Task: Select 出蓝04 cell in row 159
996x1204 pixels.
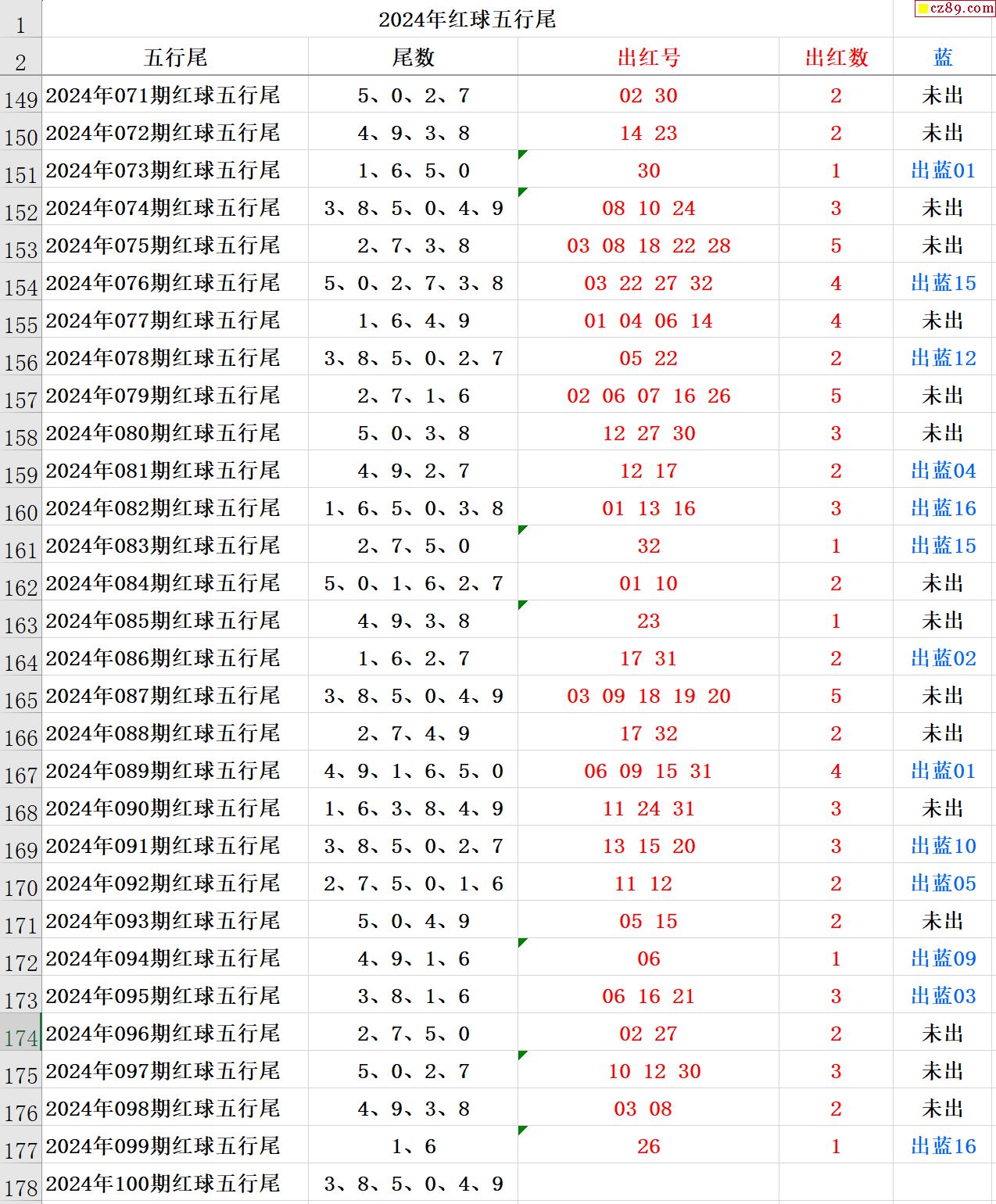Action: click(x=943, y=470)
